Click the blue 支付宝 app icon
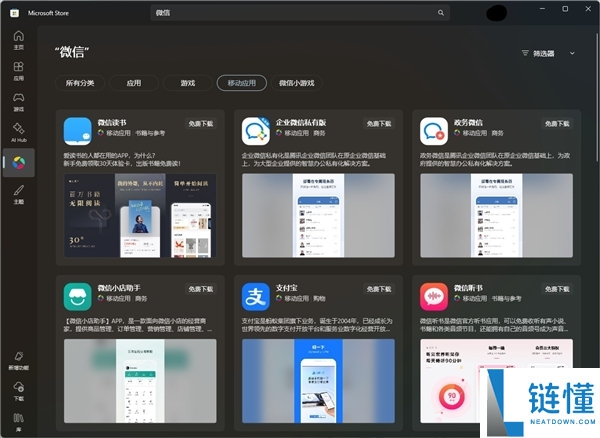This screenshot has width=600, height=438. click(256, 296)
